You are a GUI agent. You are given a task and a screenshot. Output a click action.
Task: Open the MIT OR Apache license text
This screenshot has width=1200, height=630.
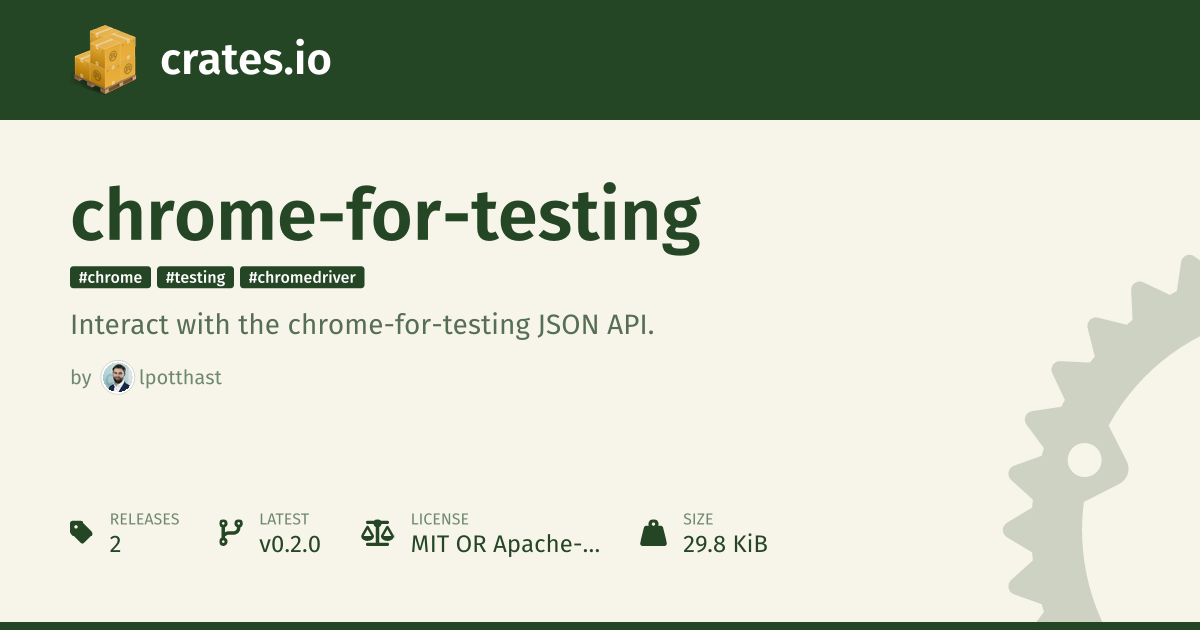pos(505,544)
